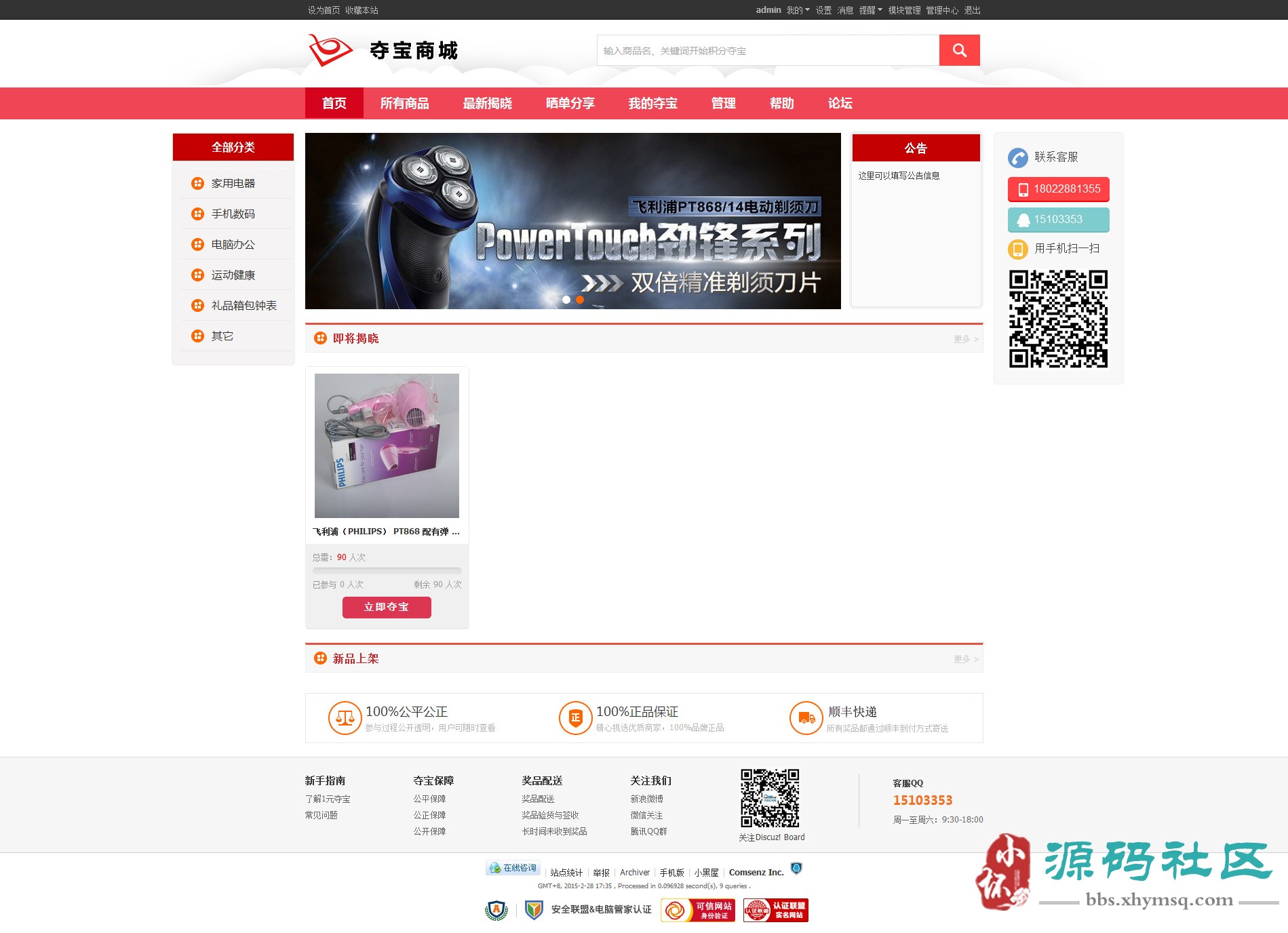Click the 电脑办公 category icon

pyautogui.click(x=197, y=244)
